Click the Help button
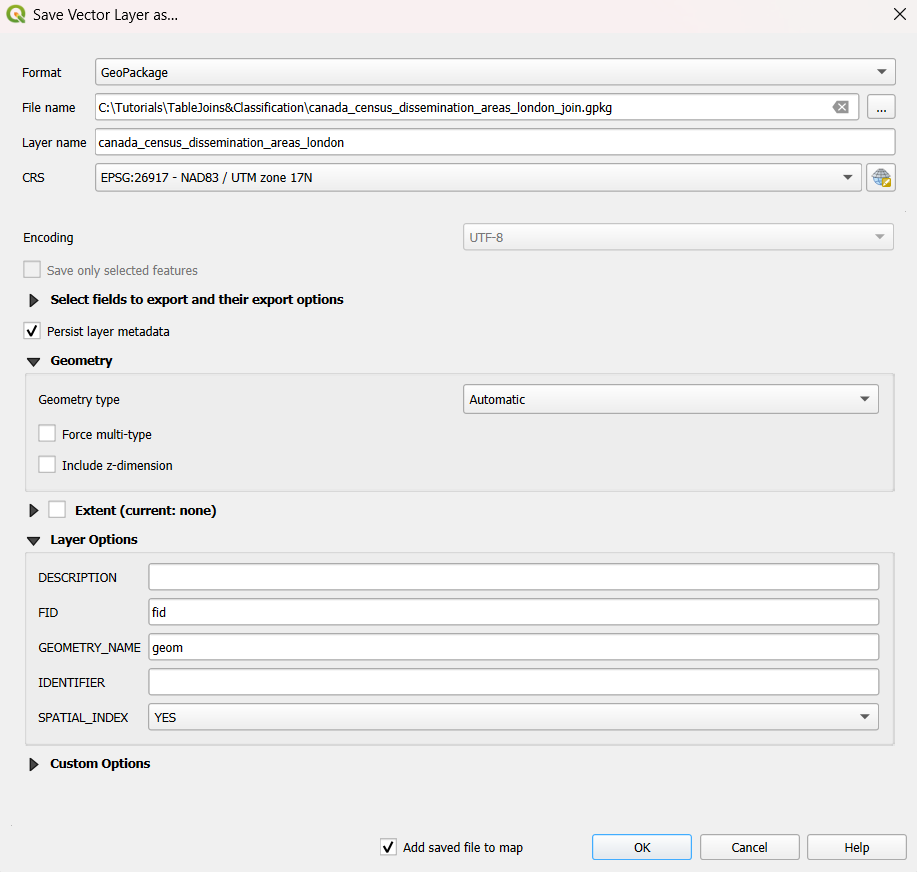The image size is (917, 872). click(x=856, y=847)
